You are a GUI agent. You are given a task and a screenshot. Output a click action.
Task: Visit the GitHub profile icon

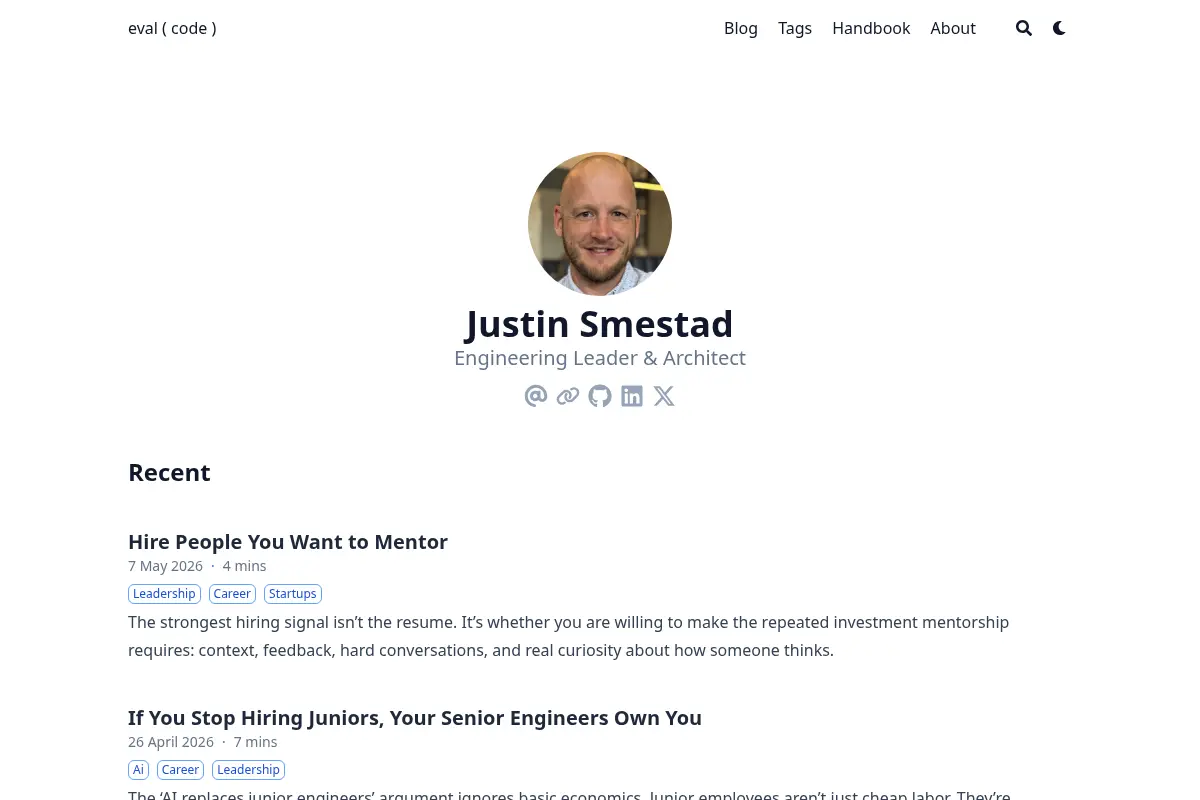pyautogui.click(x=600, y=396)
